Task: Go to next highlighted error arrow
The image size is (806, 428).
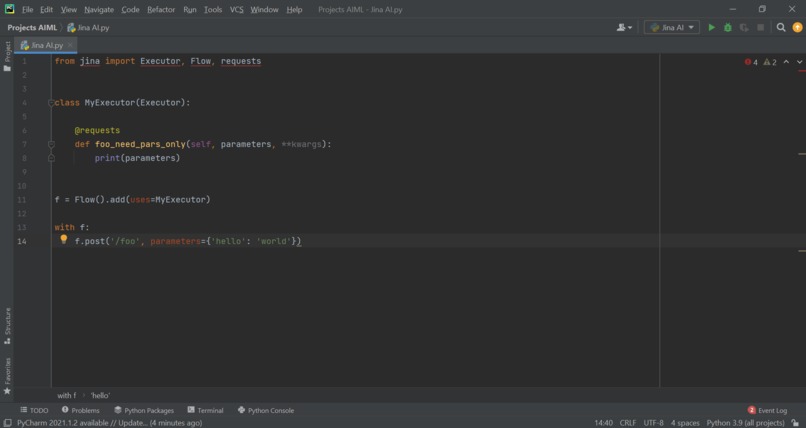Action: click(799, 62)
